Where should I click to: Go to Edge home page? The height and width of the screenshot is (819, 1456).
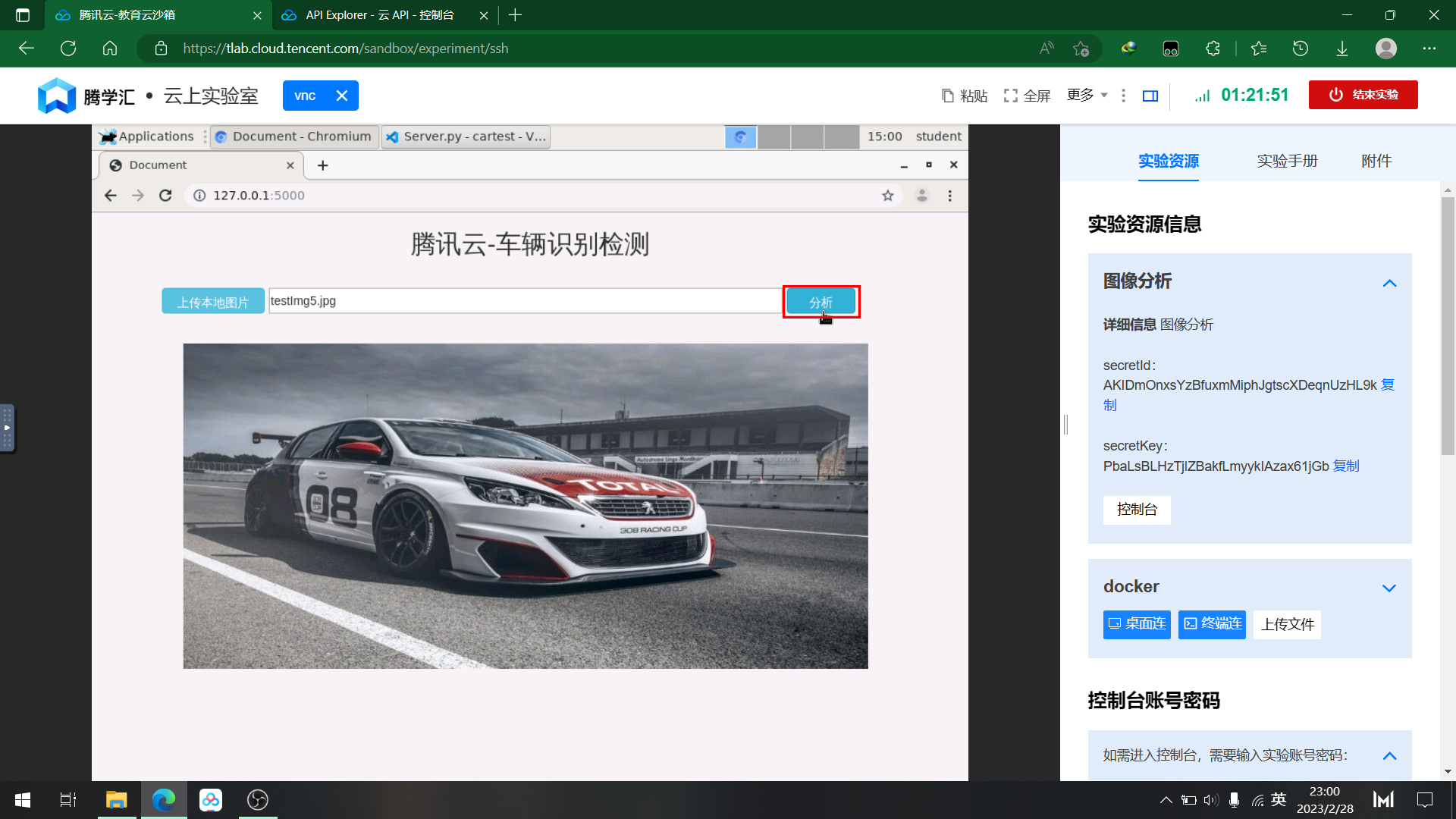(110, 49)
